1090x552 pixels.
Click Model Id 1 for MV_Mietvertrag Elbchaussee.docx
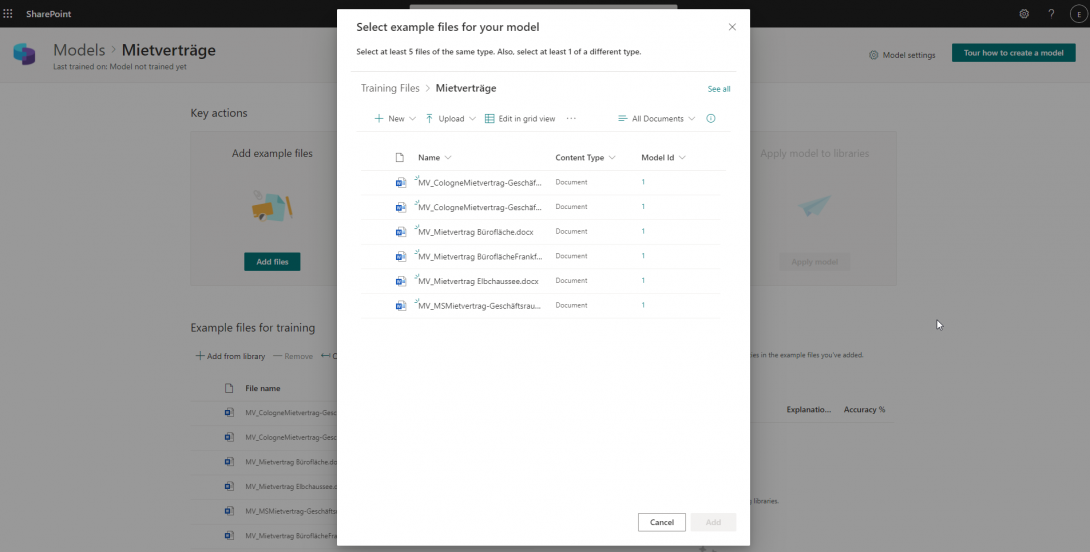point(643,281)
